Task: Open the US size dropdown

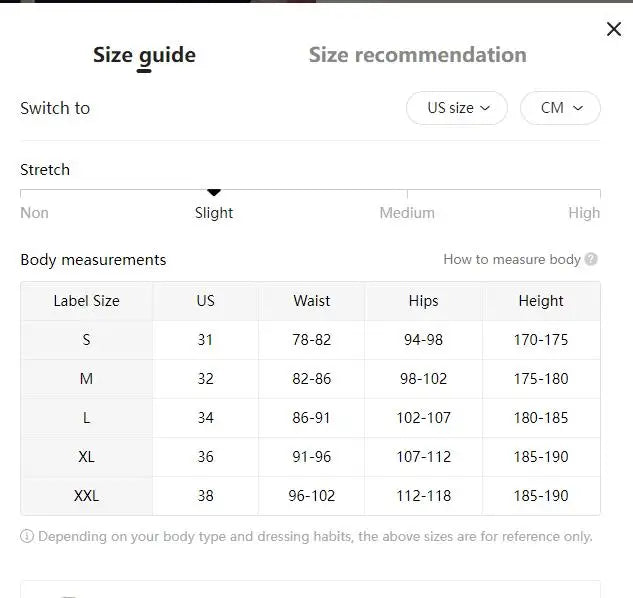Action: click(457, 108)
